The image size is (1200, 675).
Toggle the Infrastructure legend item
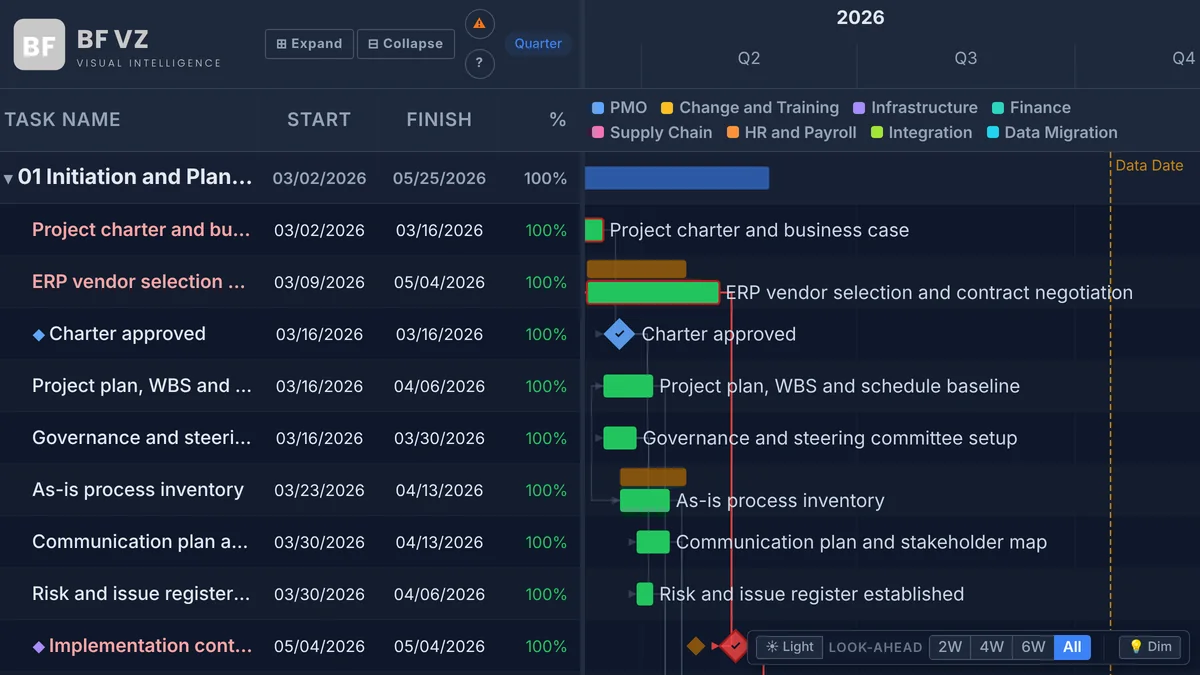point(915,107)
